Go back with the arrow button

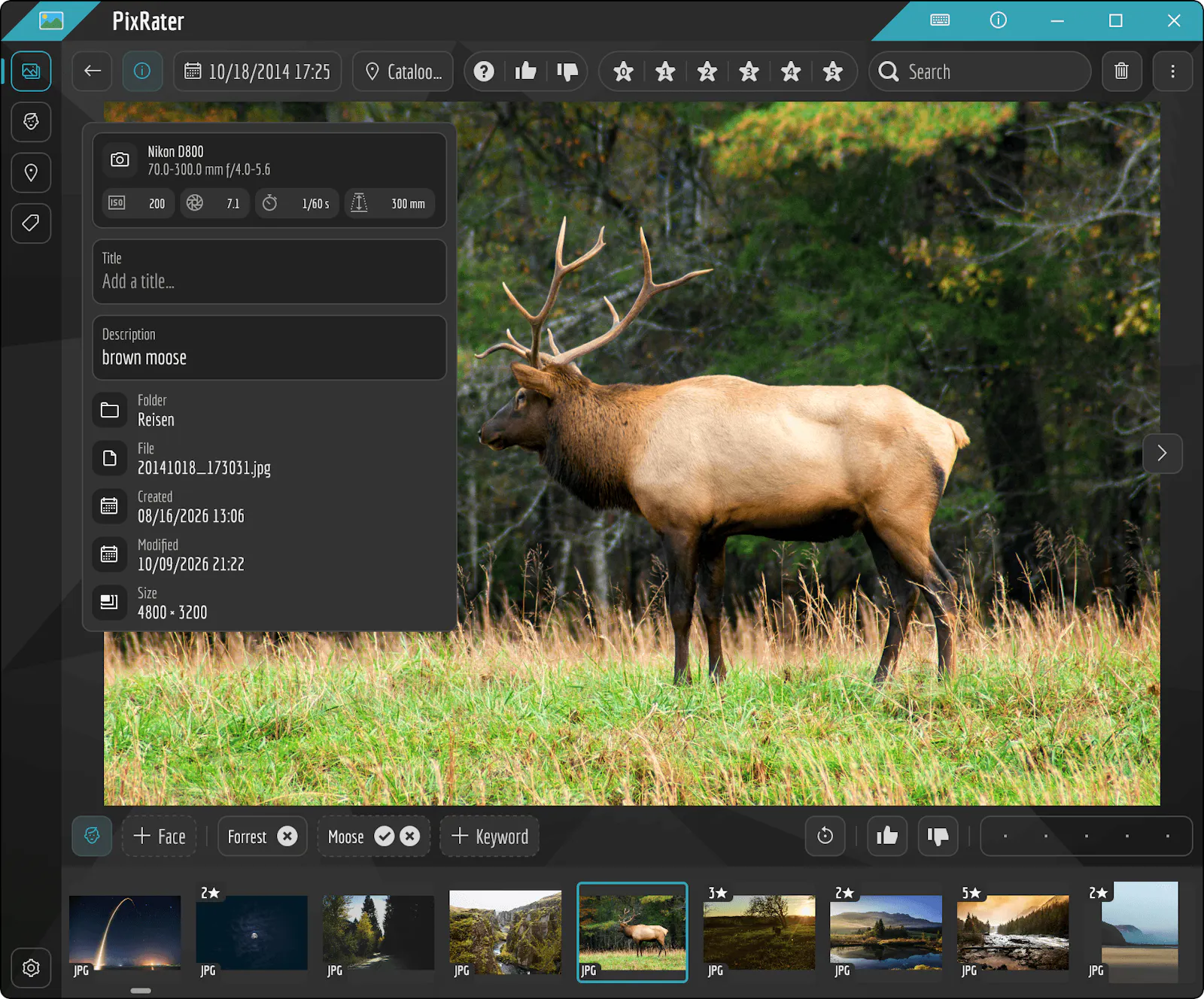click(x=93, y=71)
